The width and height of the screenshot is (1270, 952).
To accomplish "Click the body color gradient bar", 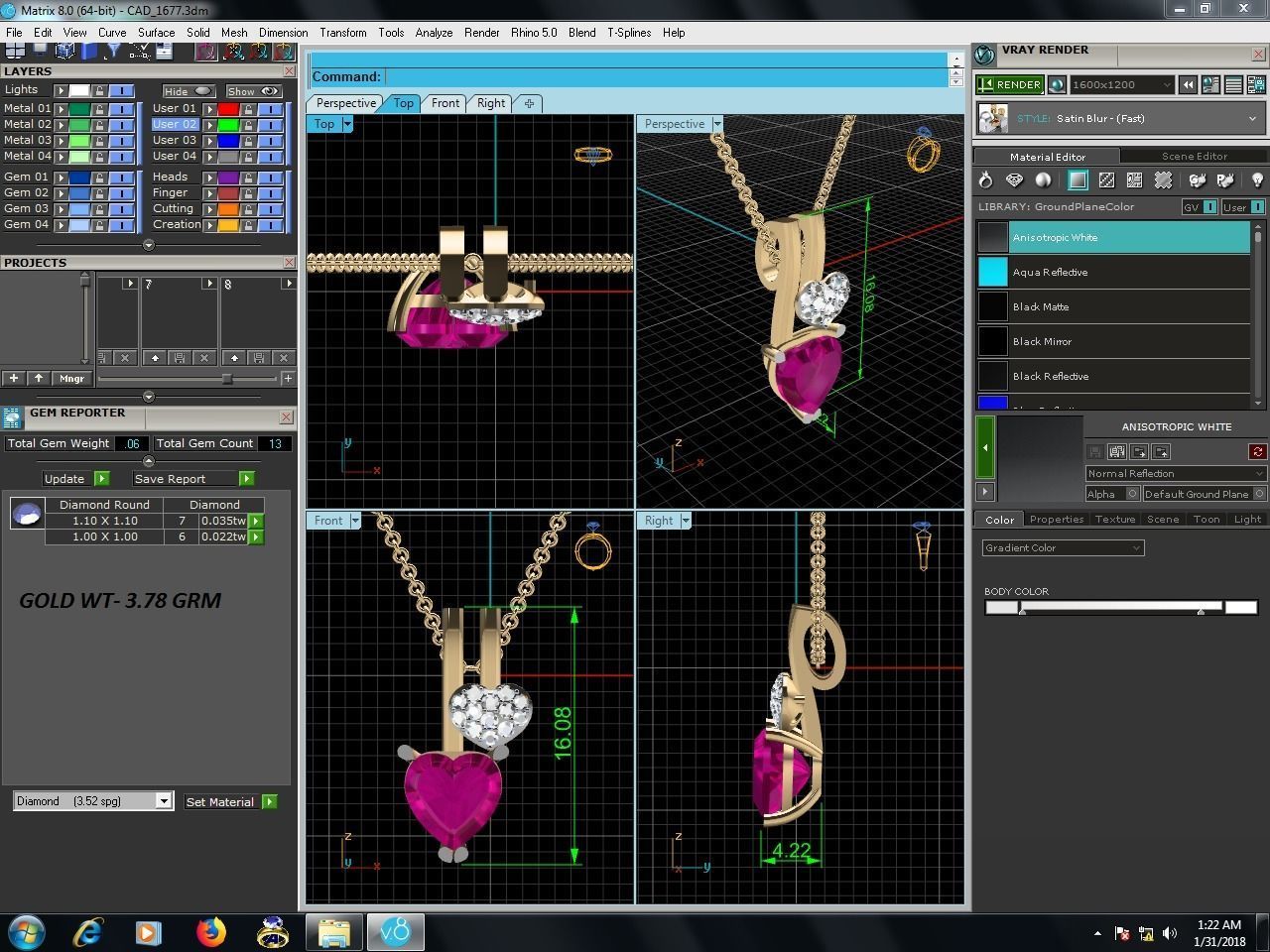I will point(1122,607).
